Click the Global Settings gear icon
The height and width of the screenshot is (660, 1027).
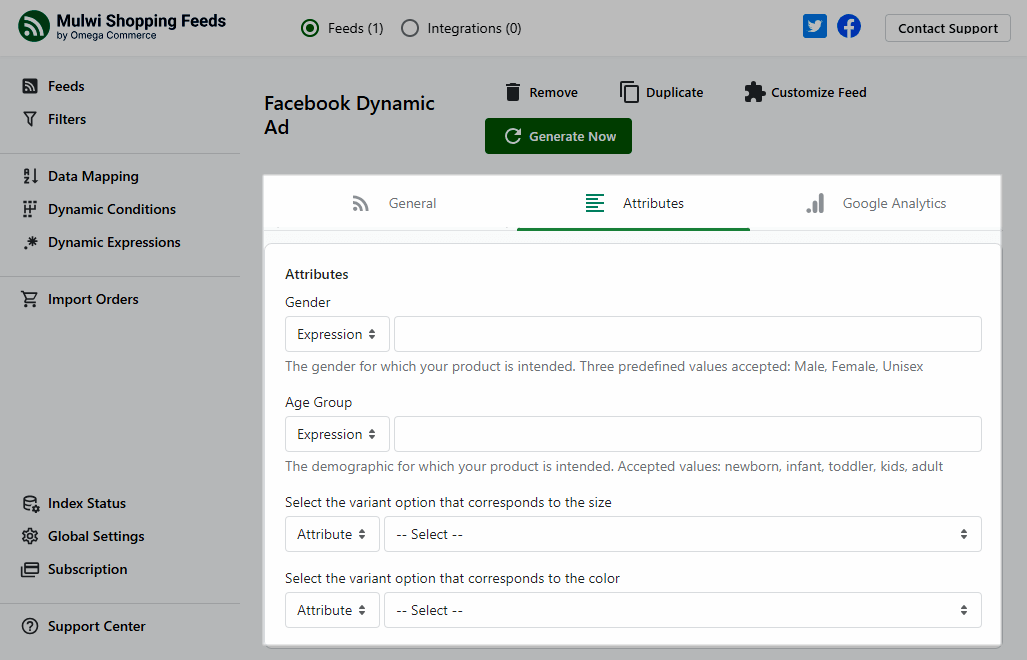coord(30,536)
